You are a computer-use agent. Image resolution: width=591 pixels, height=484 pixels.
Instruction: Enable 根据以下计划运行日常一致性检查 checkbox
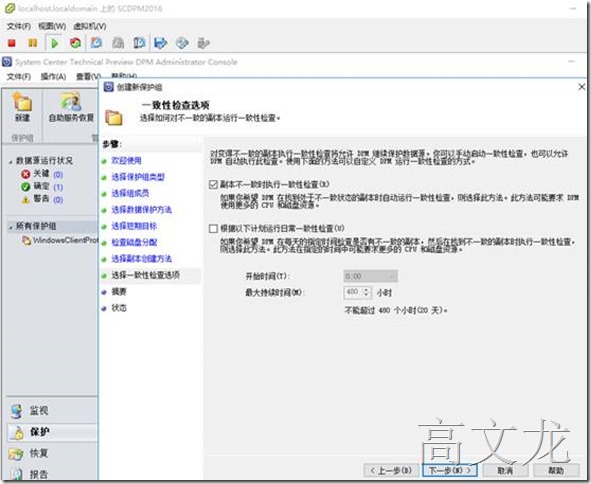(x=213, y=228)
